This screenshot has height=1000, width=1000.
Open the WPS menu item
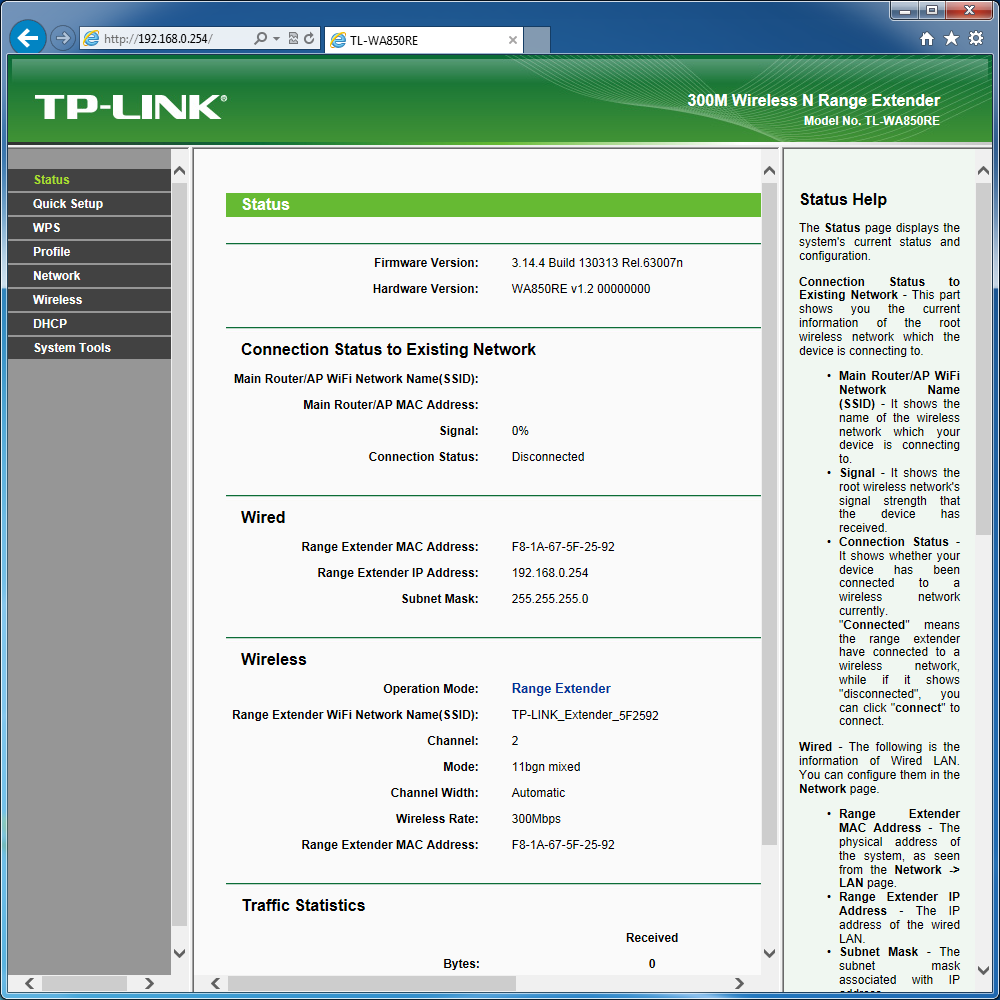(x=89, y=228)
